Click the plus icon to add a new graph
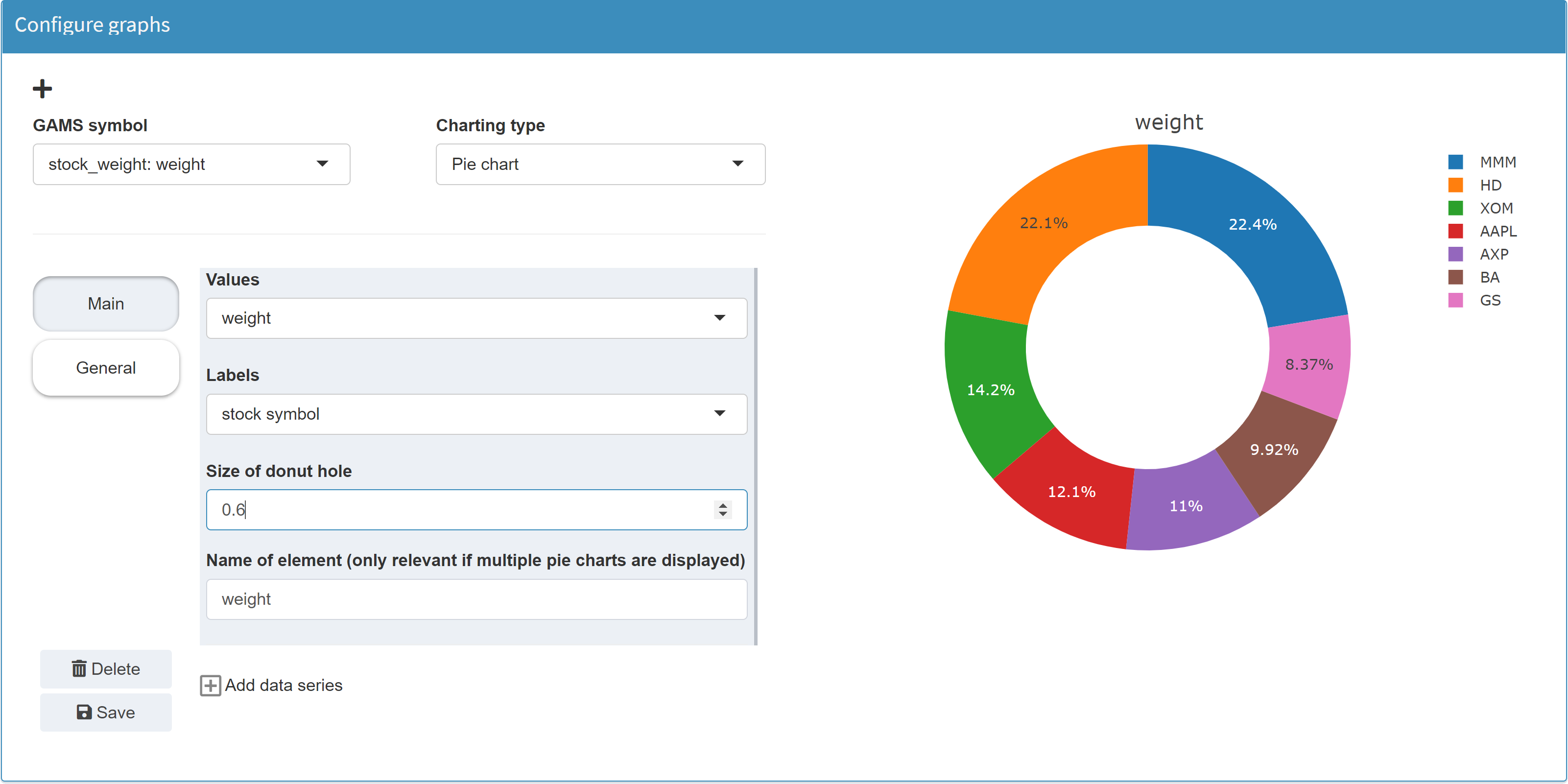The width and height of the screenshot is (1568, 784). tap(43, 88)
